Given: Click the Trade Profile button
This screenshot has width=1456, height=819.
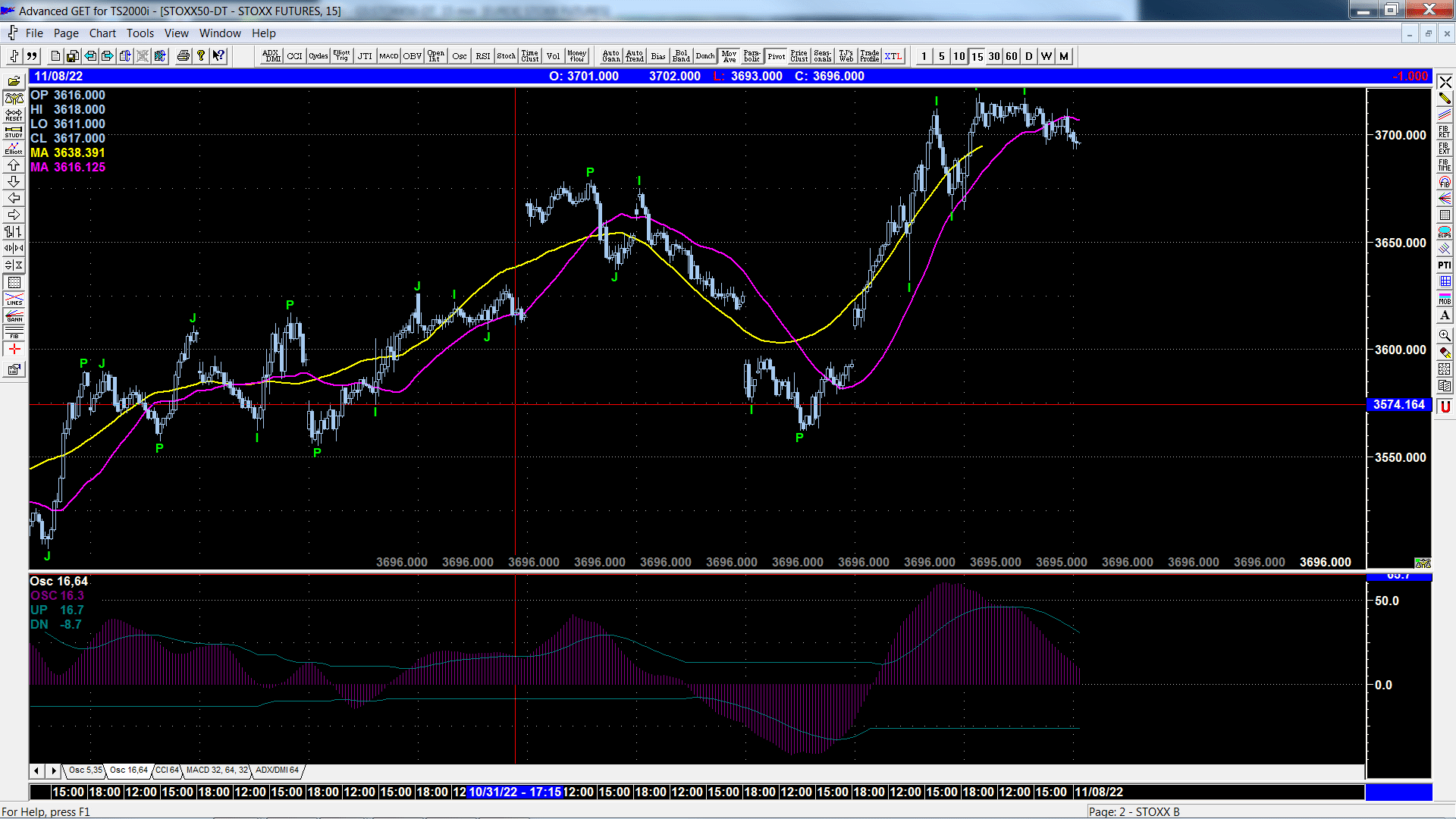Looking at the screenshot, I should [870, 56].
